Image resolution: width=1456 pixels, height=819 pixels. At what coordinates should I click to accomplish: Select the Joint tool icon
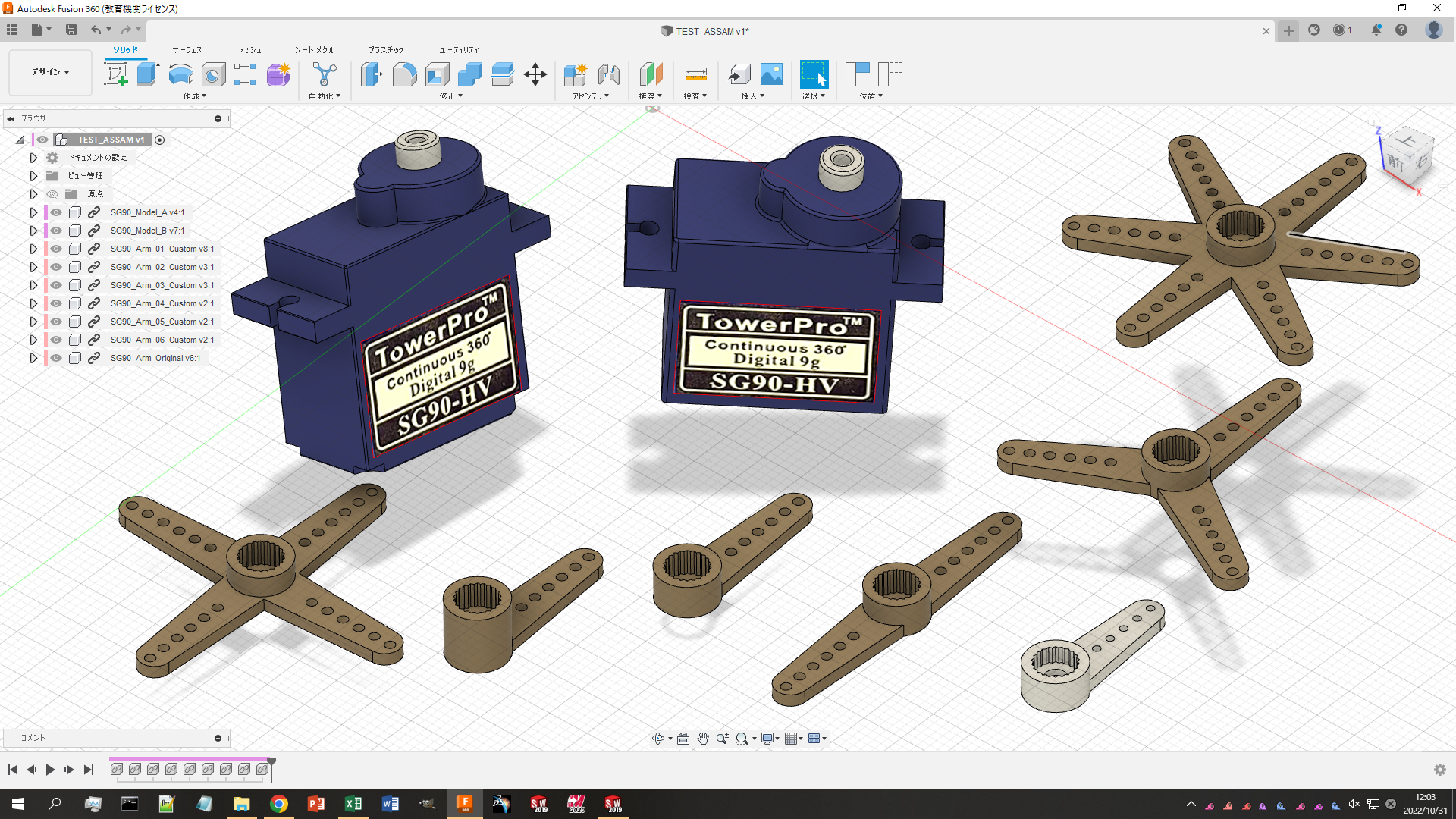609,74
